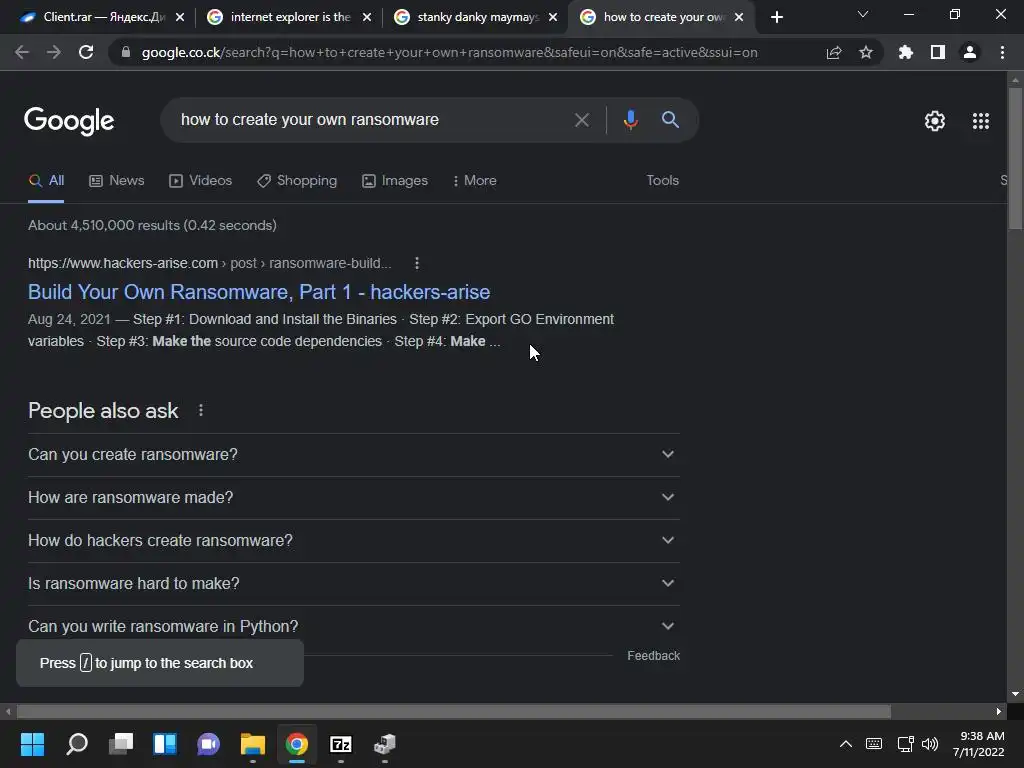Clear the search query with the X
This screenshot has width=1024, height=768.
tap(581, 120)
